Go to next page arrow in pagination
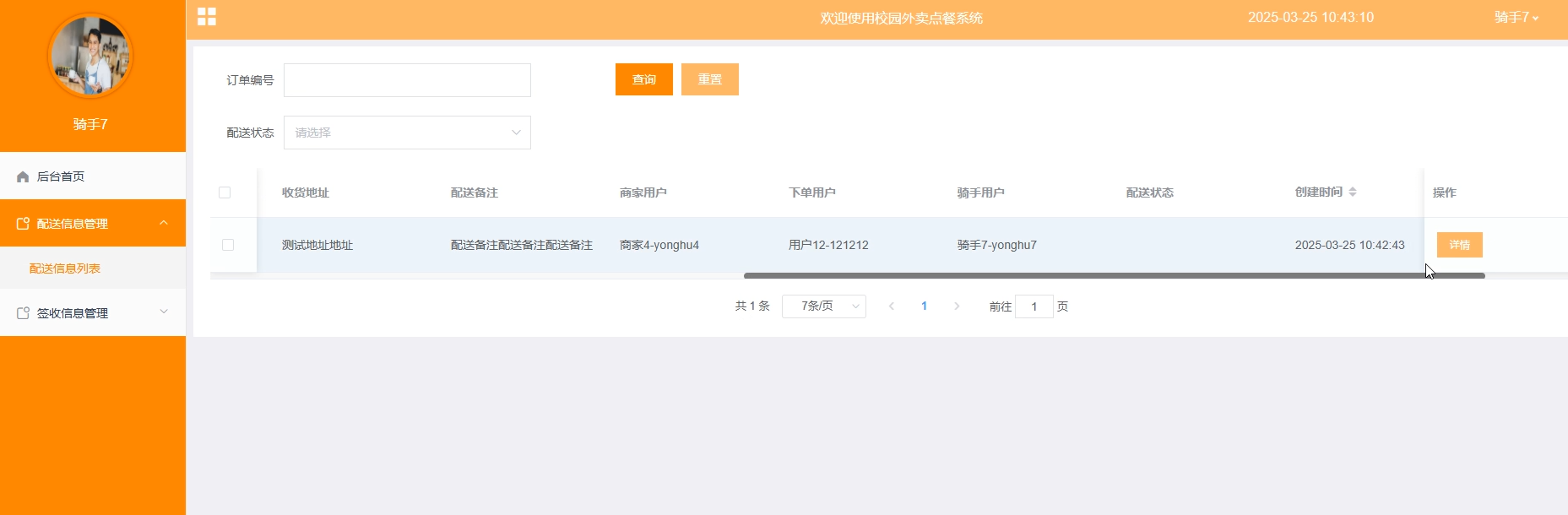Viewport: 1568px width, 515px height. (957, 306)
